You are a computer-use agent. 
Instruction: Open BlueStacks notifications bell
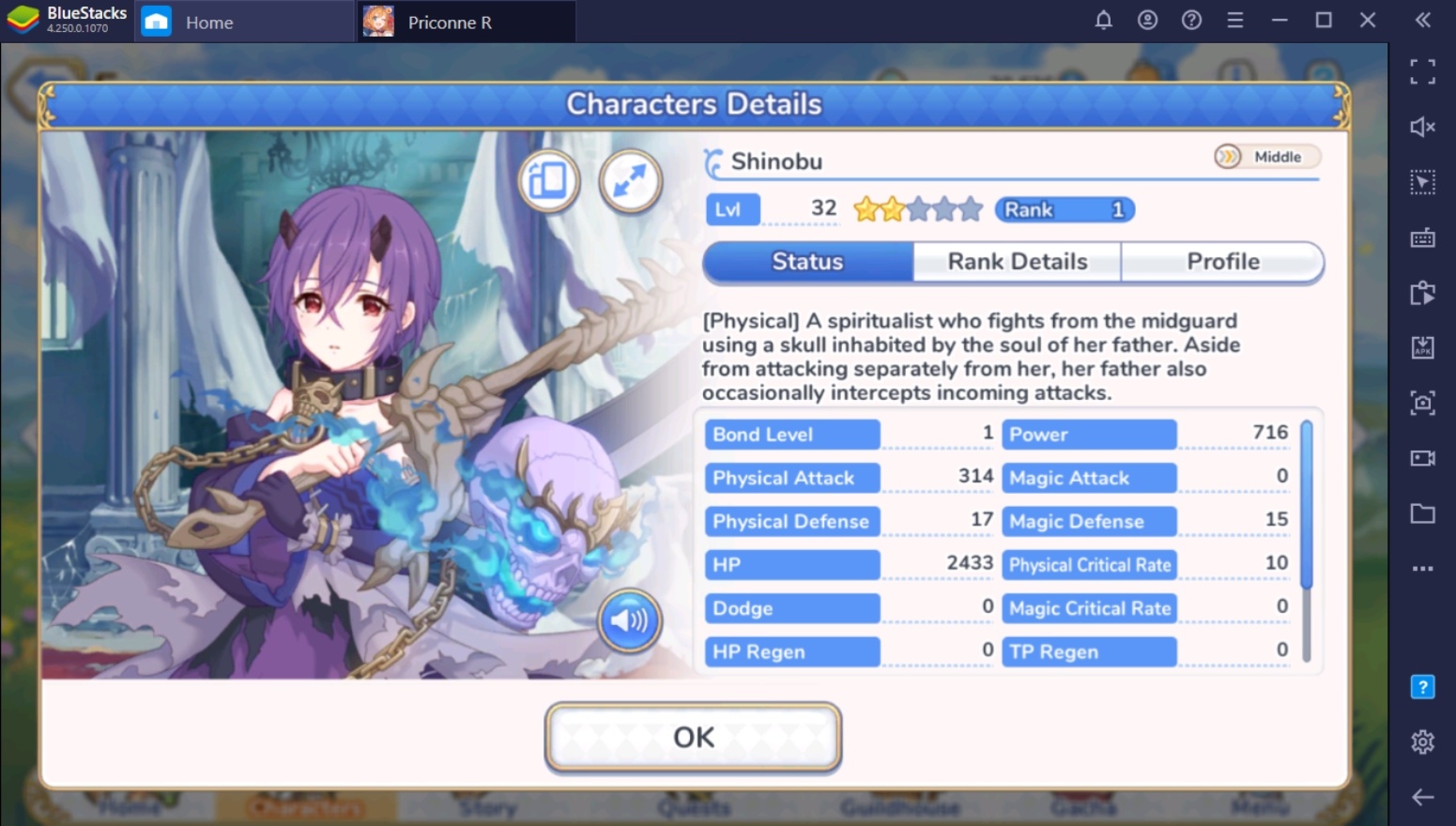point(1104,21)
